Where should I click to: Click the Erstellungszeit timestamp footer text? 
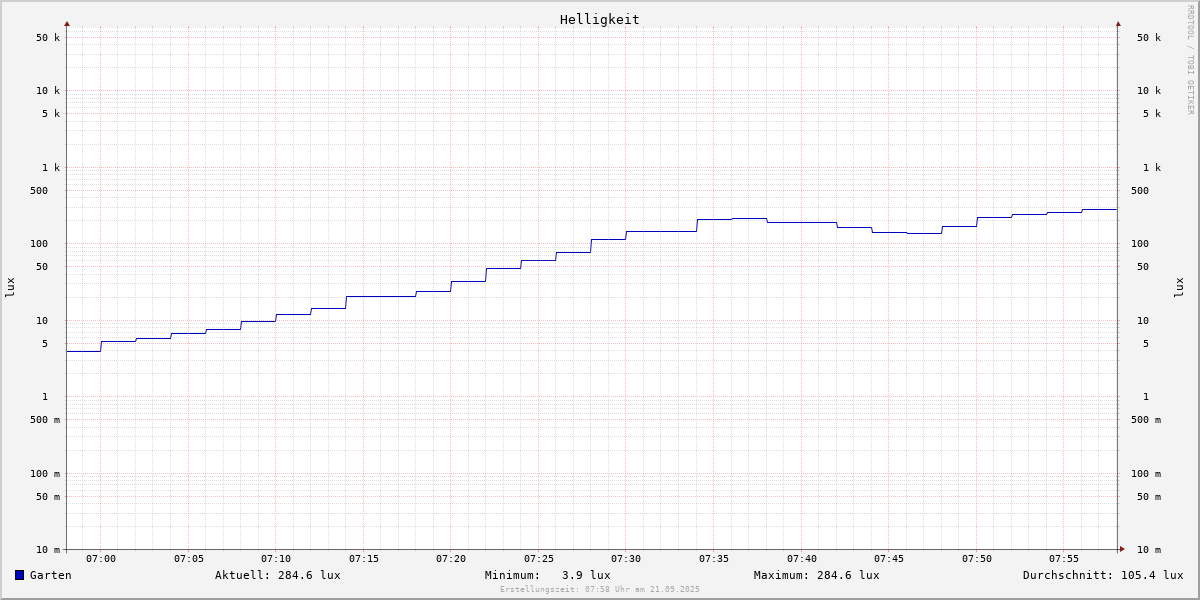[x=600, y=590]
